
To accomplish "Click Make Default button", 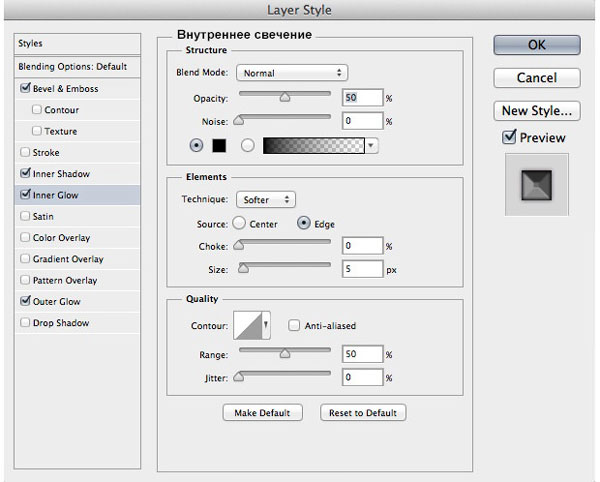I will click(x=262, y=413).
